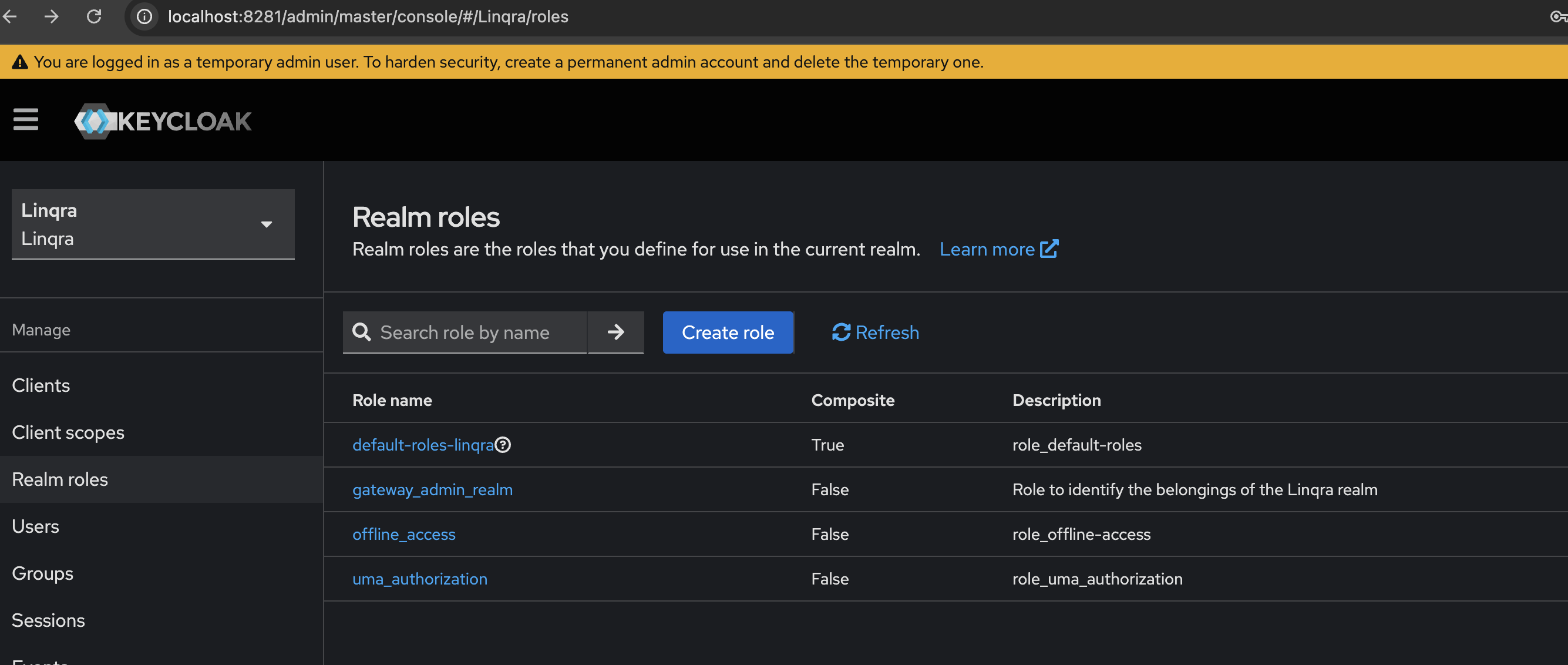Click the search magnifier in the role search field
The width and height of the screenshot is (1568, 665).
click(362, 332)
